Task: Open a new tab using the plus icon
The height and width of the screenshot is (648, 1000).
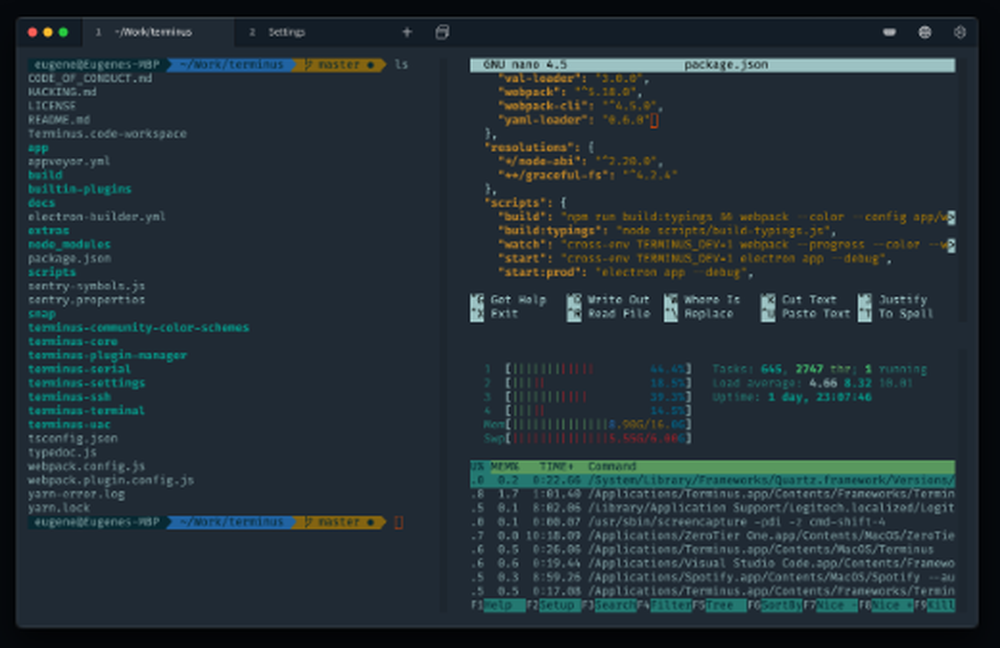Action: (x=407, y=31)
